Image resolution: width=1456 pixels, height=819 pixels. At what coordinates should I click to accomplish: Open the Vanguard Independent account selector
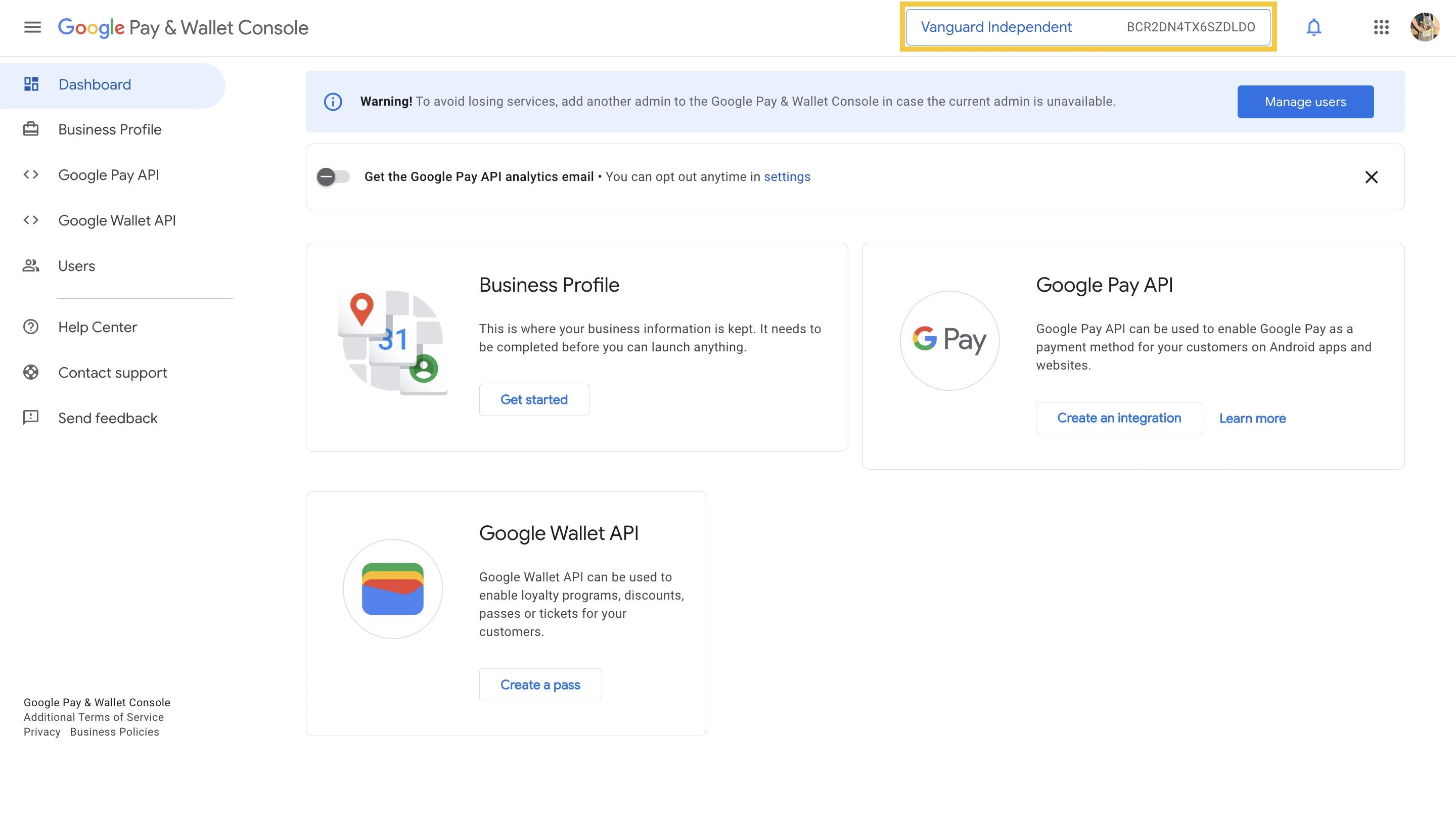1087,27
